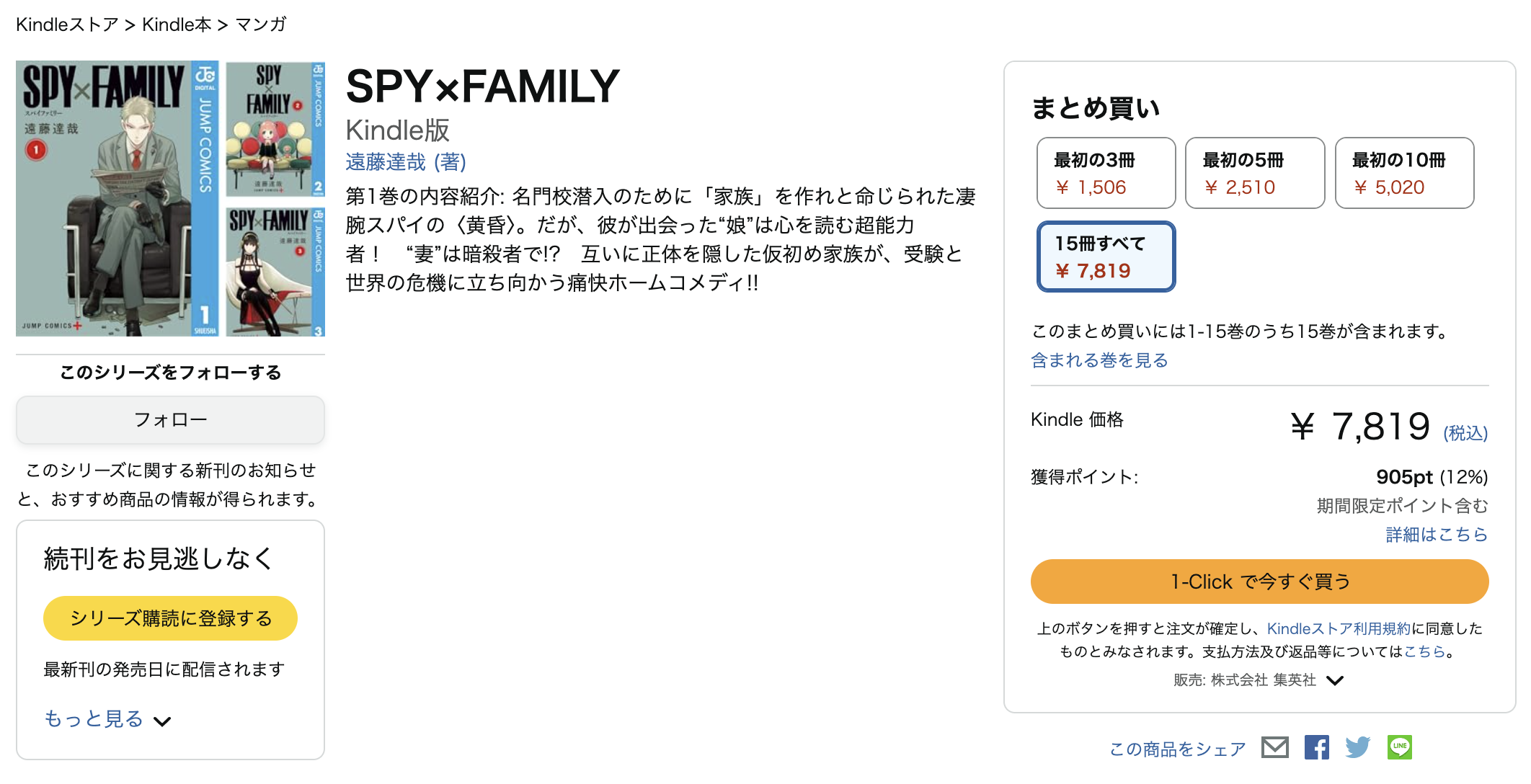Choose the 最初の10冊 bundle option
The image size is (1531, 784).
point(1404,173)
